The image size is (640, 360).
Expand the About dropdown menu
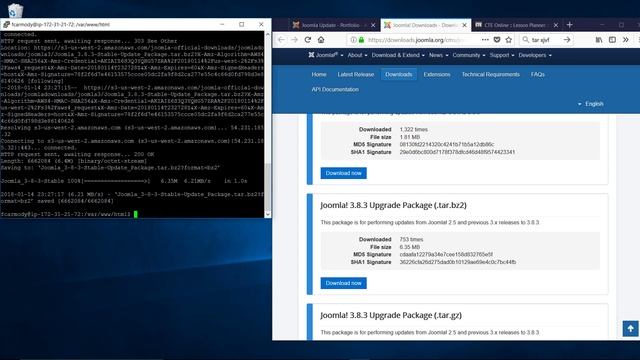pyautogui.click(x=357, y=55)
